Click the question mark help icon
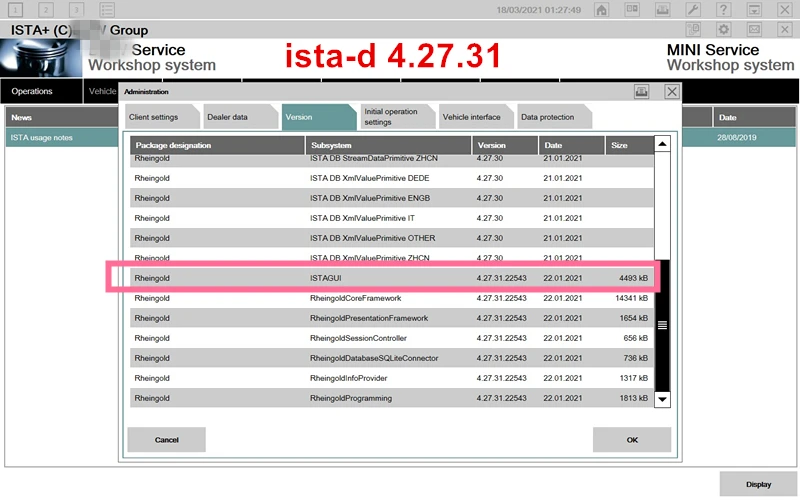Screen dimensions: 800x500 pyautogui.click(x=721, y=10)
